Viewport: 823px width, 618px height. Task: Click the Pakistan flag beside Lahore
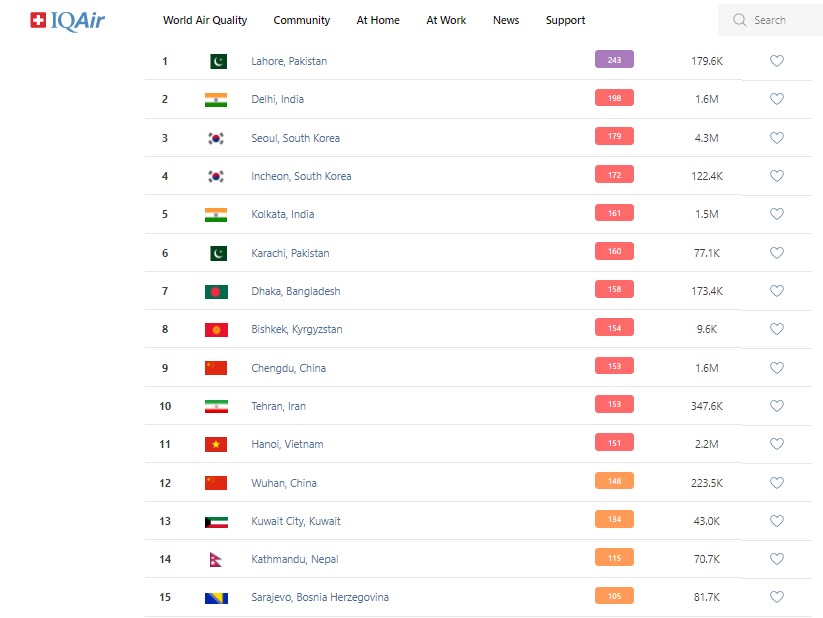pos(218,61)
